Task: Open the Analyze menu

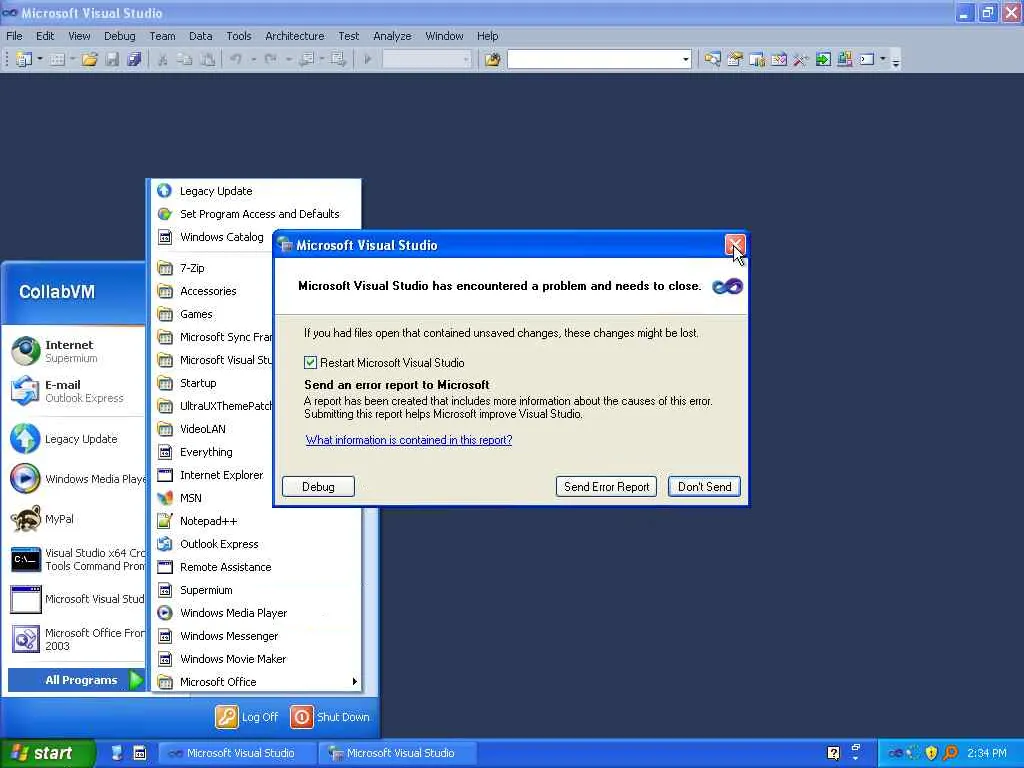Action: 392,36
